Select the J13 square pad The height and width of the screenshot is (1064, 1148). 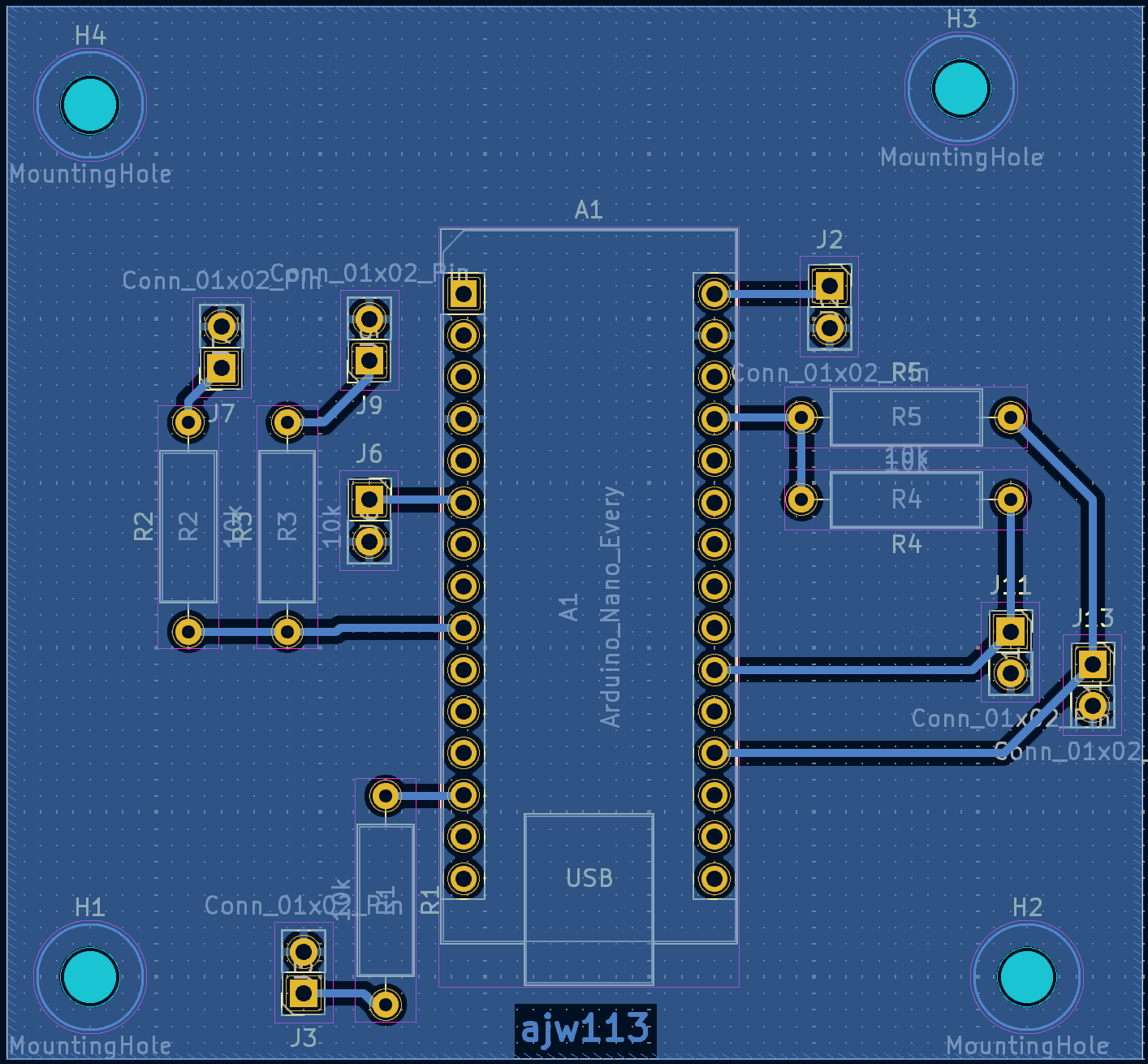coord(1093,664)
